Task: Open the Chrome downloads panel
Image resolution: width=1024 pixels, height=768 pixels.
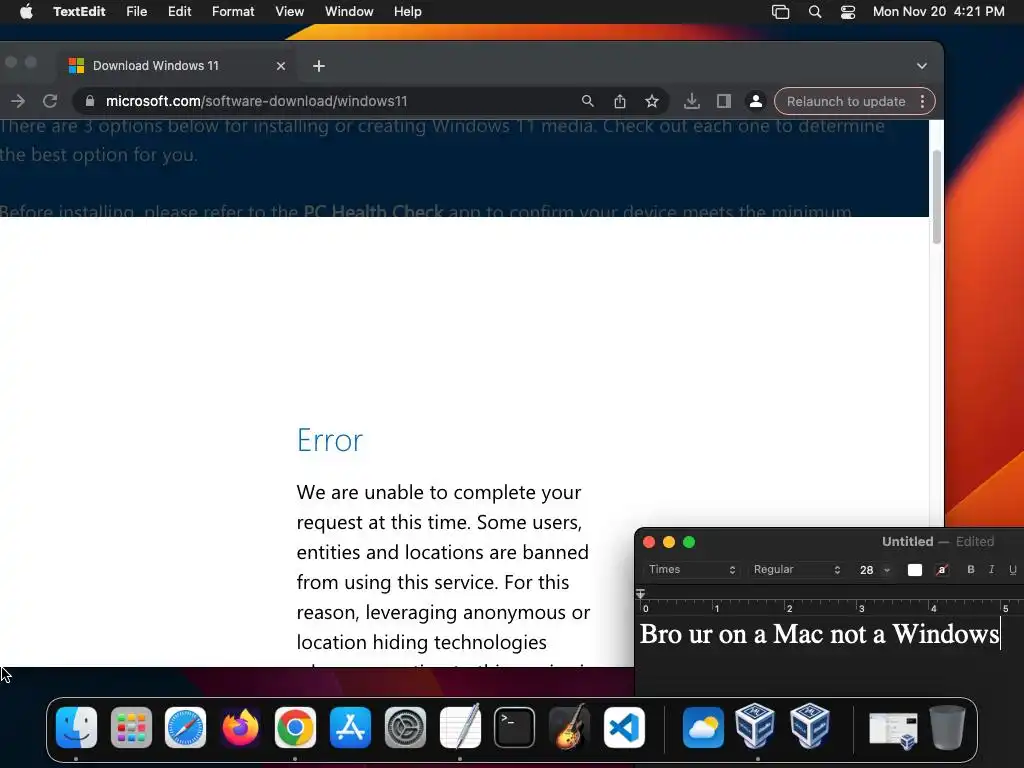Action: tap(692, 101)
